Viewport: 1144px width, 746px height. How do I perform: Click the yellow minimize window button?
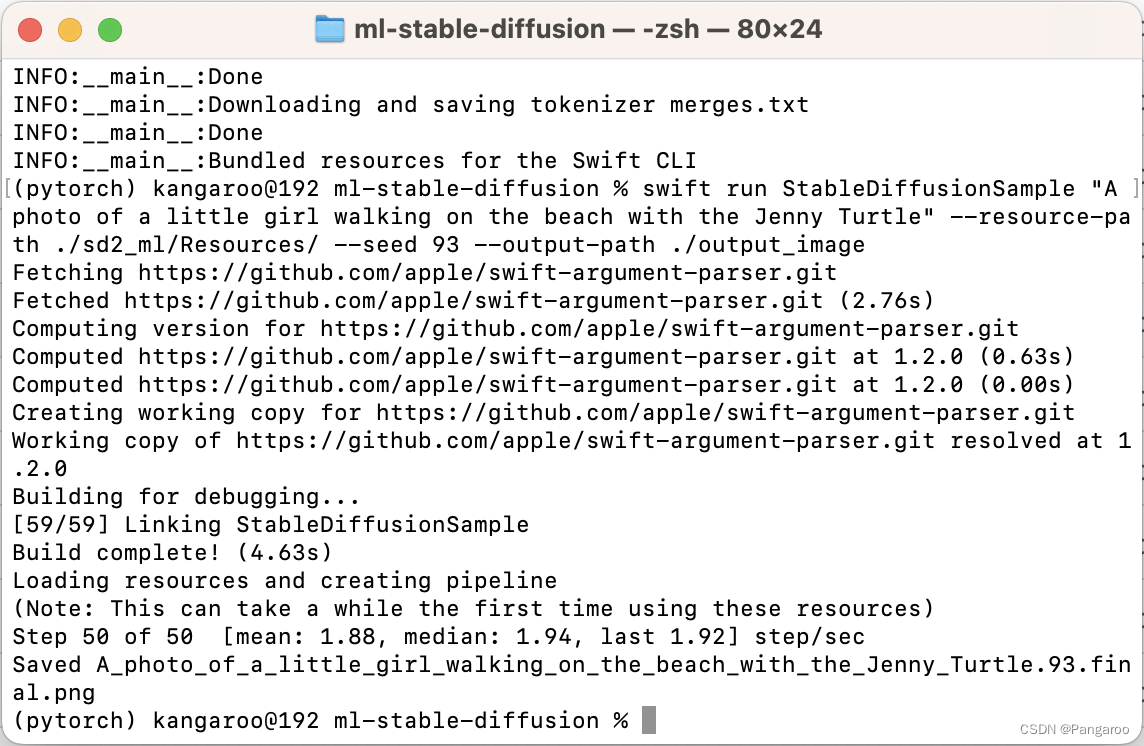pos(70,30)
